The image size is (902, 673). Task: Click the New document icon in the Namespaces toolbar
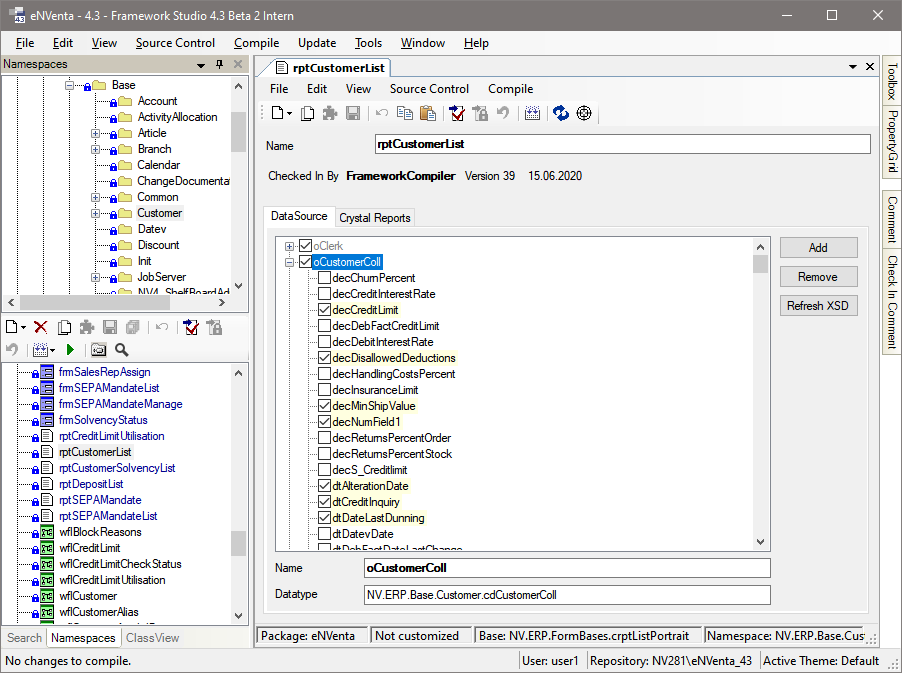coord(12,328)
